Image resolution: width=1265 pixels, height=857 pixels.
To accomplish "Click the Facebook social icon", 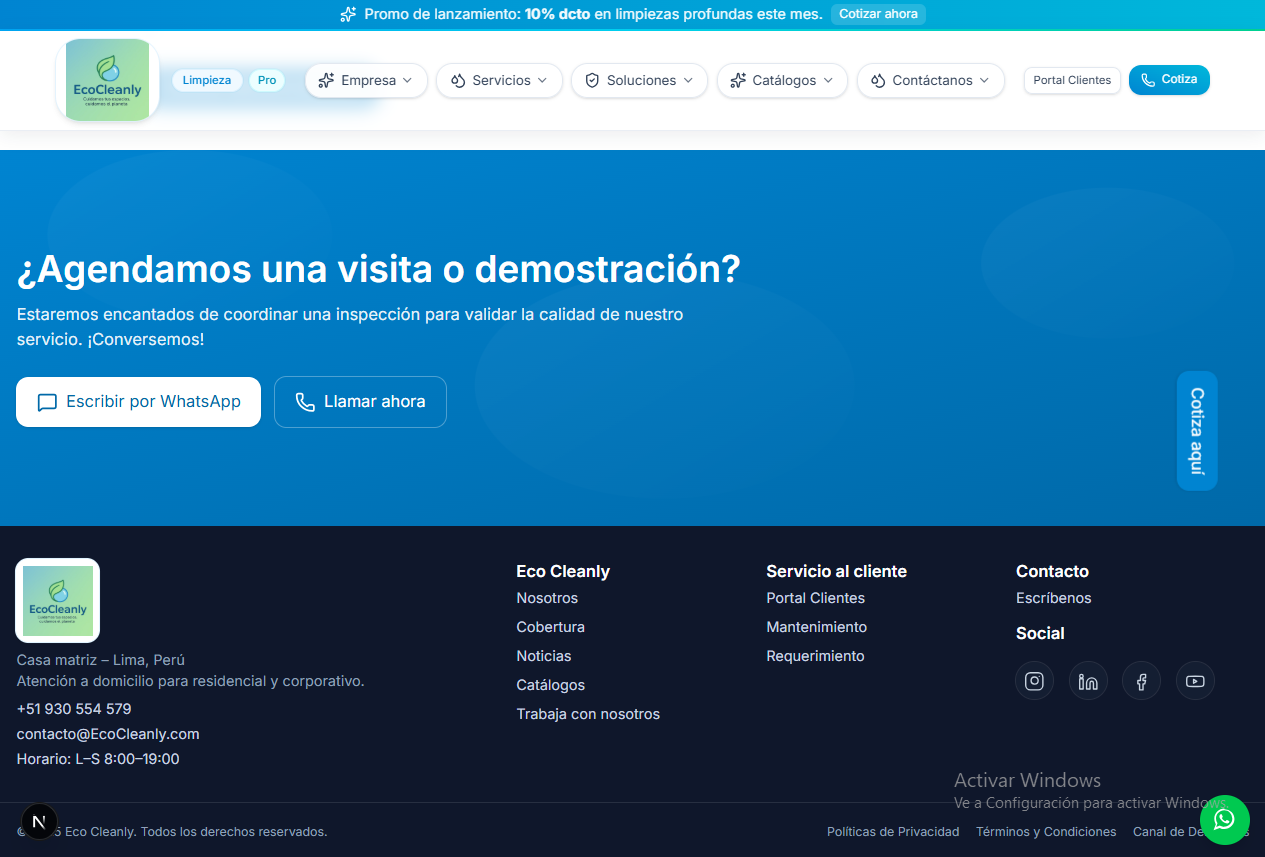I will 1141,680.
